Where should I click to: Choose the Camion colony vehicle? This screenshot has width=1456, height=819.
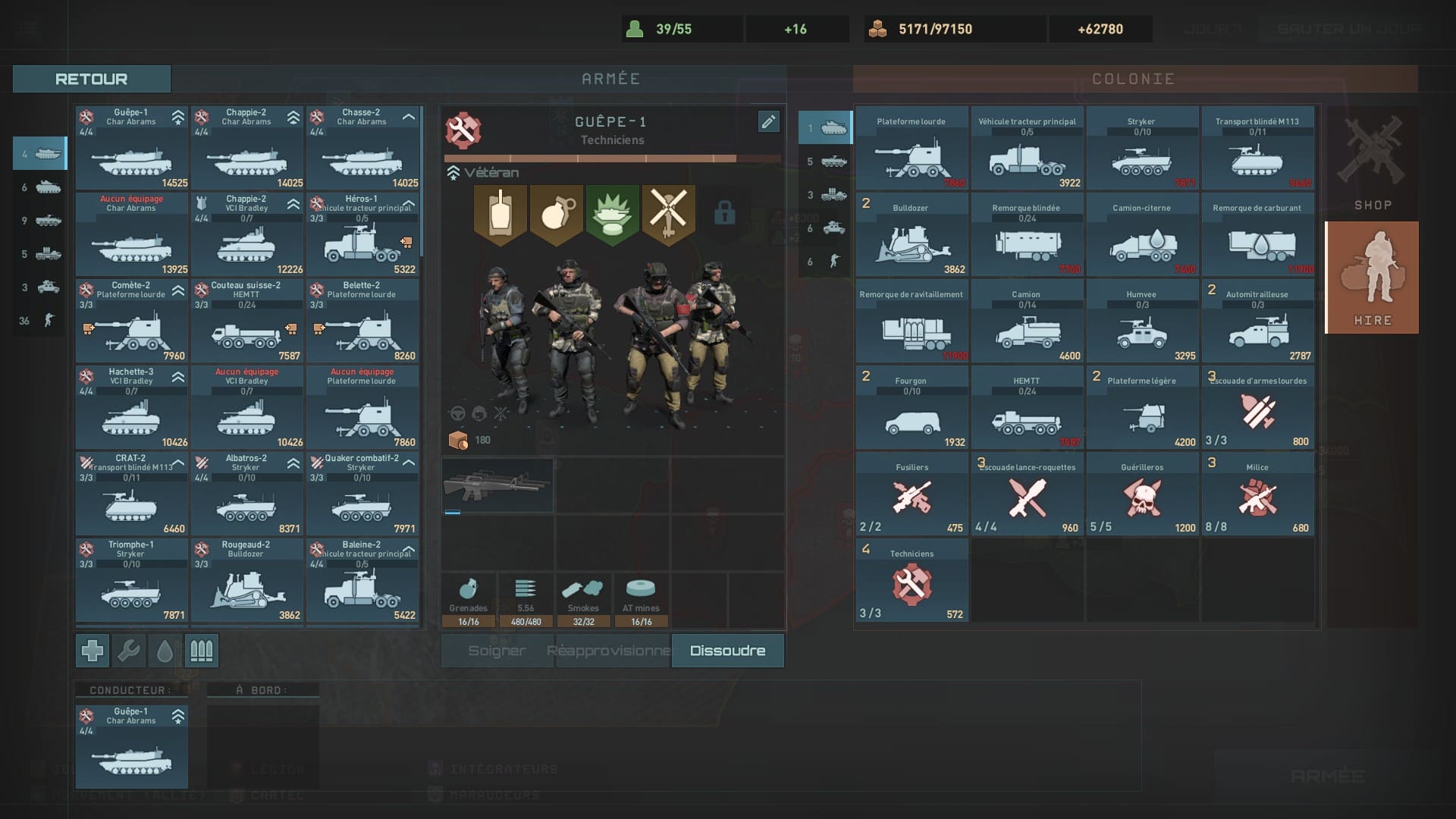pos(1028,321)
